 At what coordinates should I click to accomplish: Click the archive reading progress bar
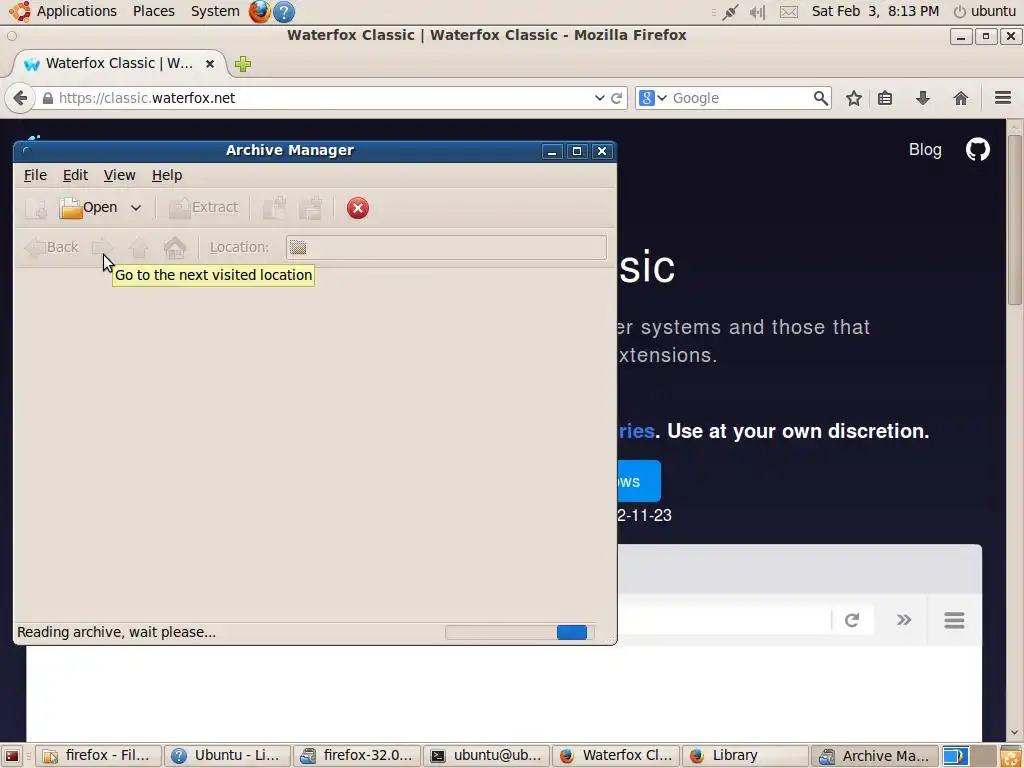click(x=520, y=632)
